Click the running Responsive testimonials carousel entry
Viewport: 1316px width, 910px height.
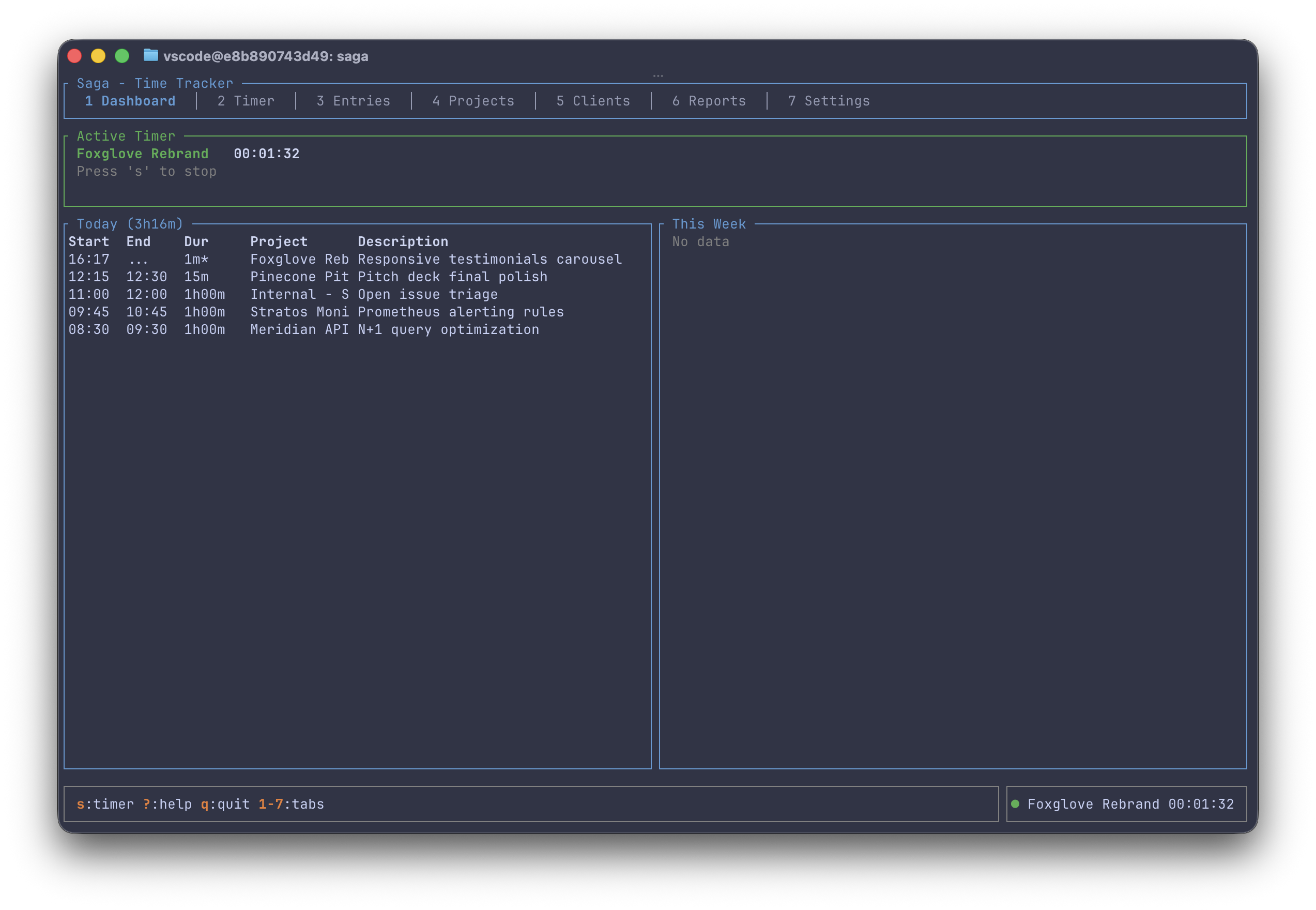pyautogui.click(x=489, y=259)
